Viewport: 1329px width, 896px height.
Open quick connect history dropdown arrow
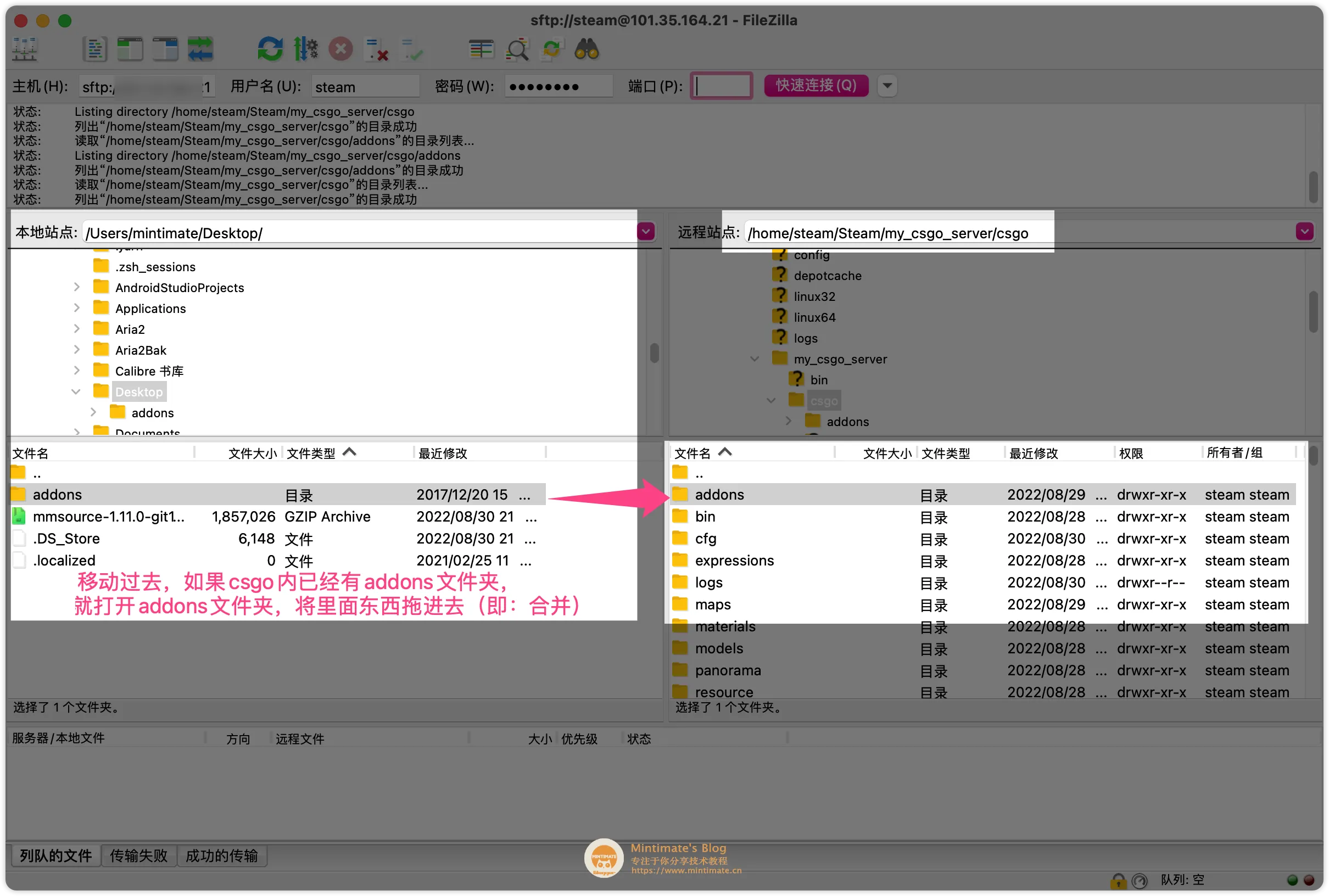coord(886,86)
